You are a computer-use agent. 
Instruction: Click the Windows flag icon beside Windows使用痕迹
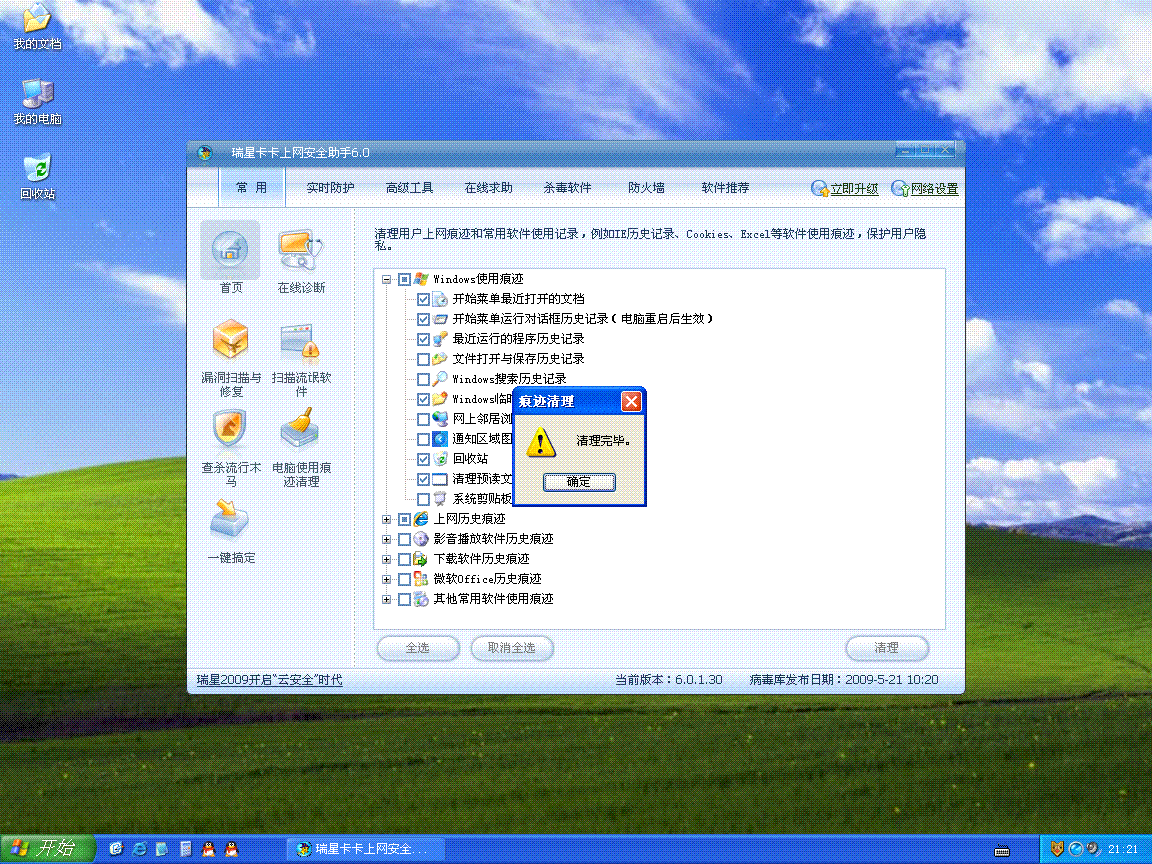tap(421, 279)
